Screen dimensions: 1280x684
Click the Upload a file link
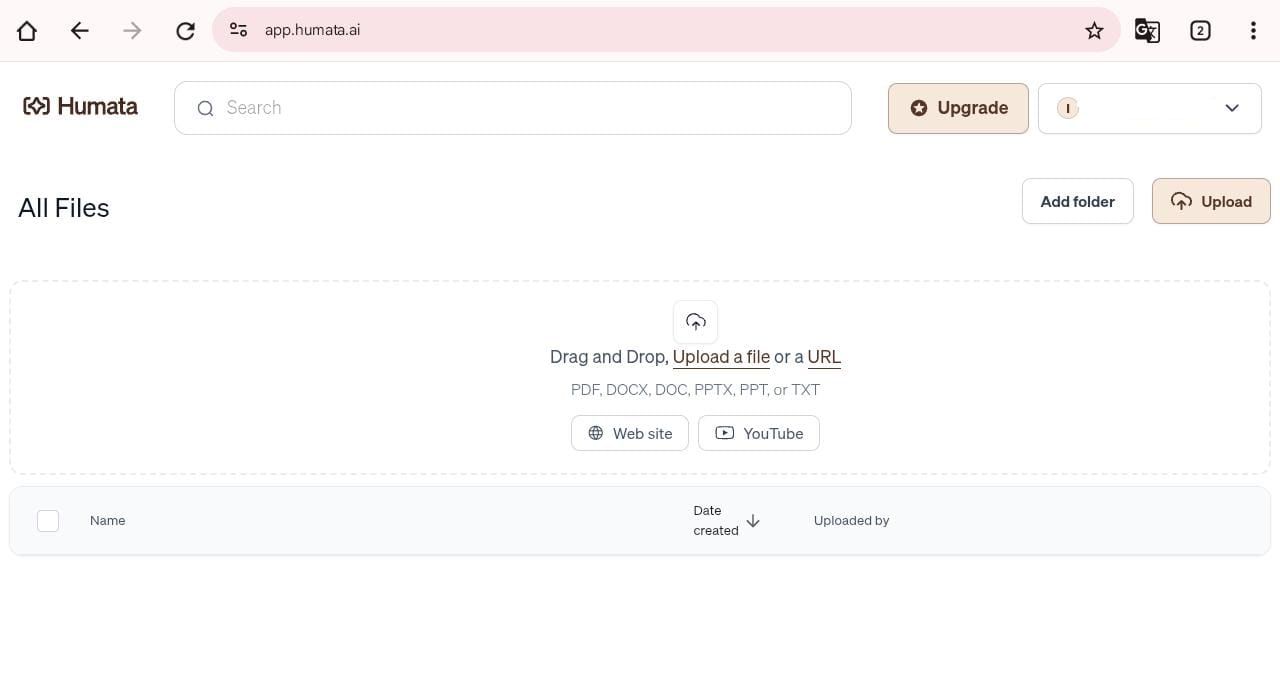(721, 357)
